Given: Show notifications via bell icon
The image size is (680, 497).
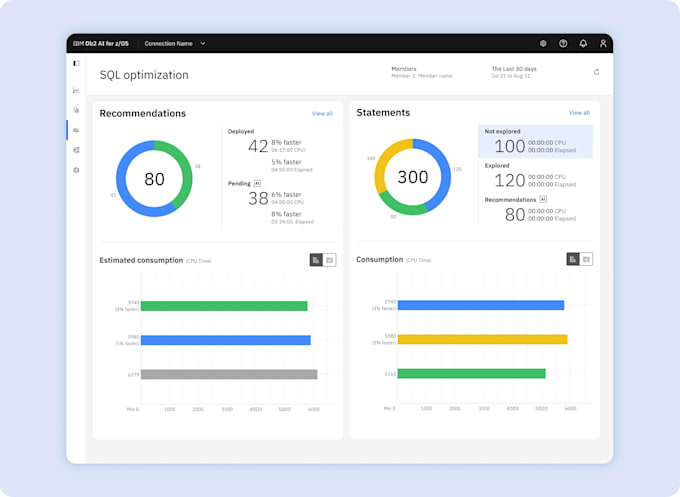Looking at the screenshot, I should point(583,43).
